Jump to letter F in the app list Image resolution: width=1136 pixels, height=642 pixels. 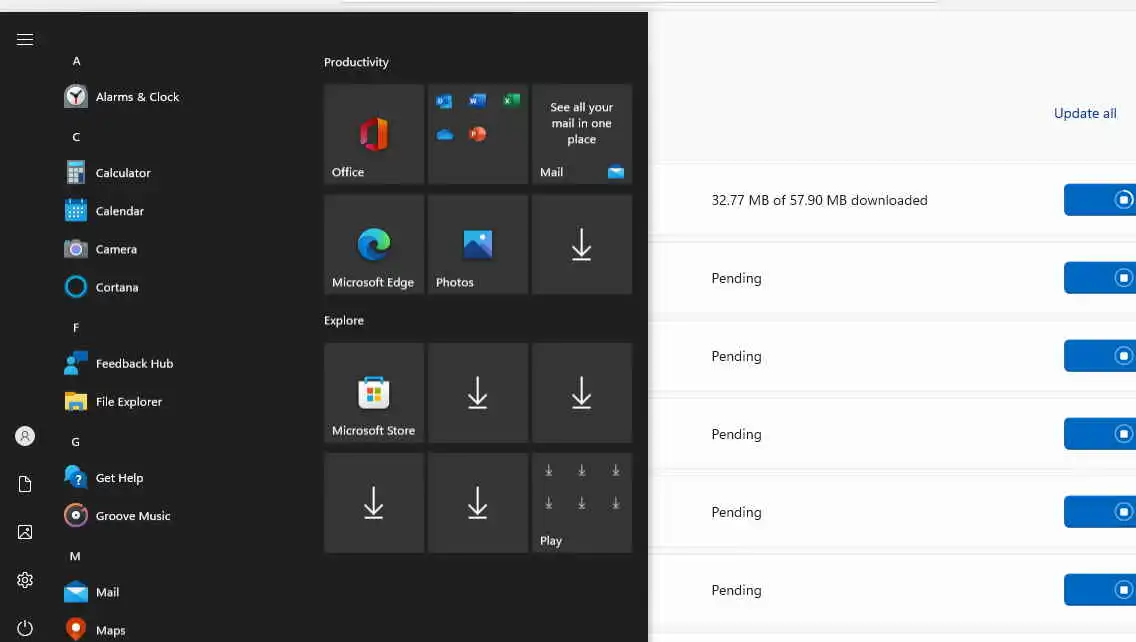[76, 328]
